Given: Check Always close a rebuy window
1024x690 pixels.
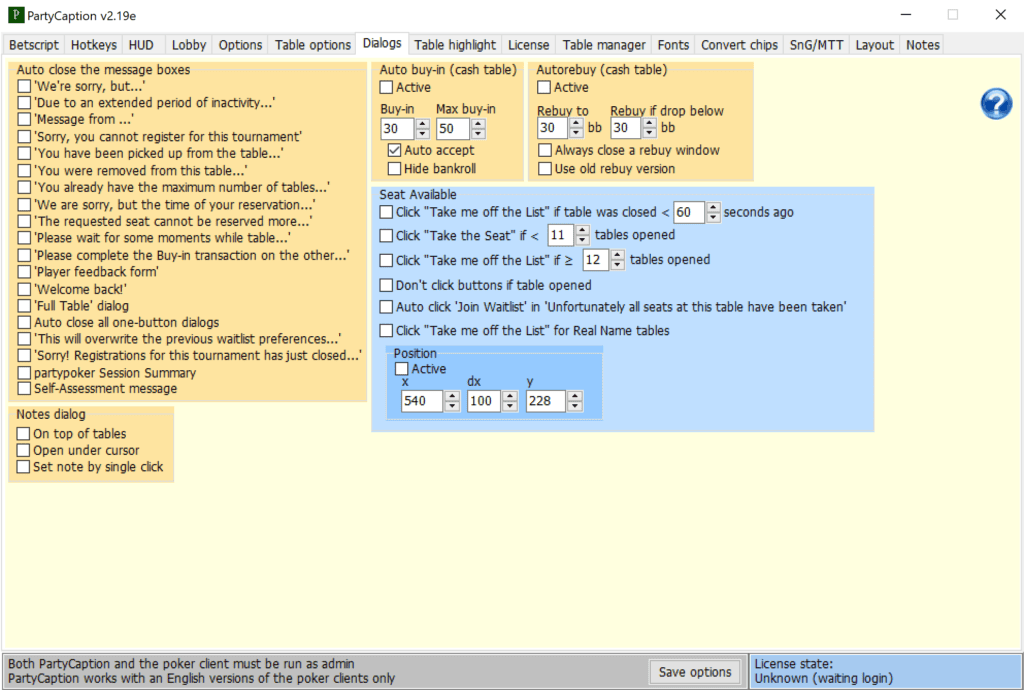Looking at the screenshot, I should click(x=545, y=150).
